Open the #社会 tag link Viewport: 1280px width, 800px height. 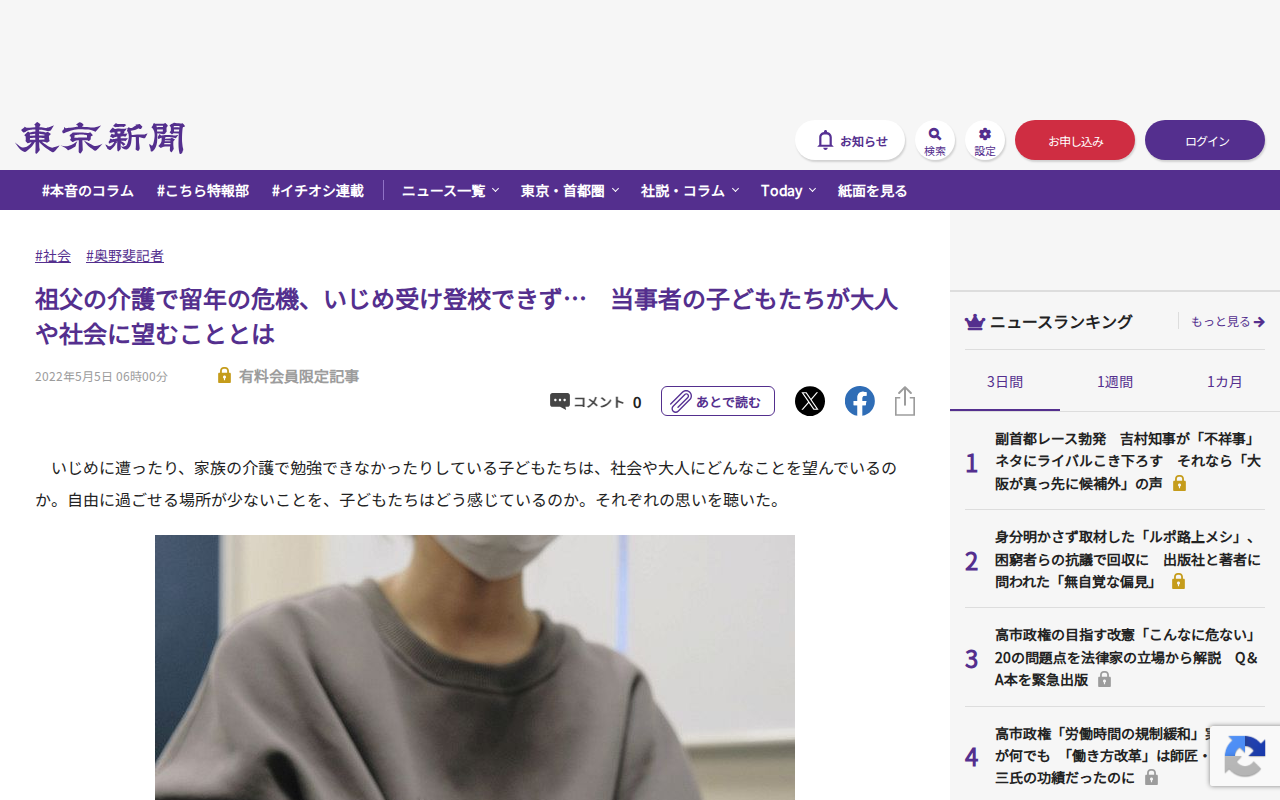53,256
